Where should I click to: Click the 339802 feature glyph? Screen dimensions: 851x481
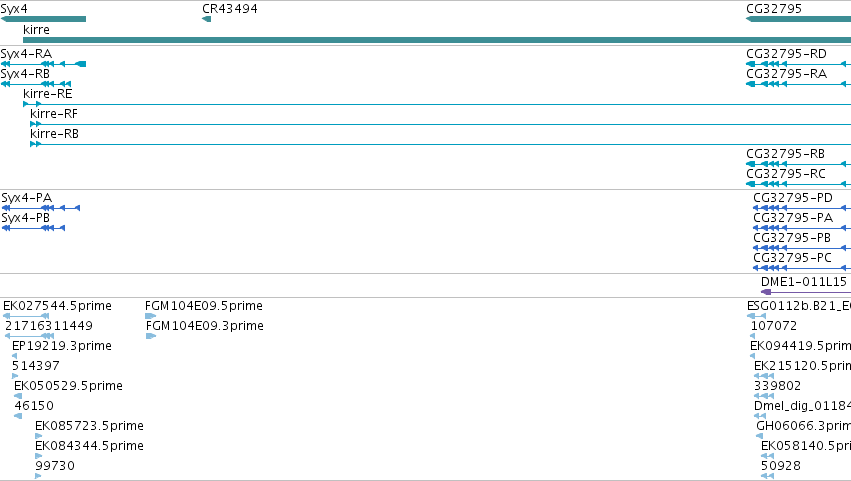764,396
